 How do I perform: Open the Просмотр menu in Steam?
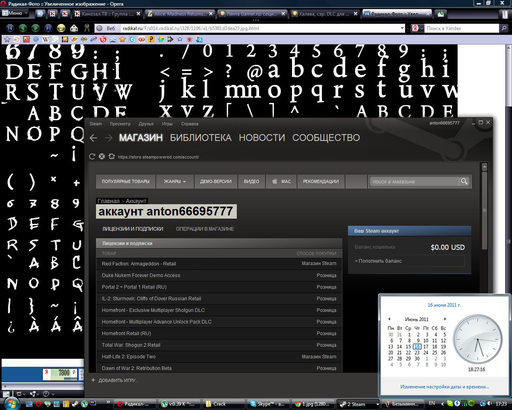click(120, 124)
